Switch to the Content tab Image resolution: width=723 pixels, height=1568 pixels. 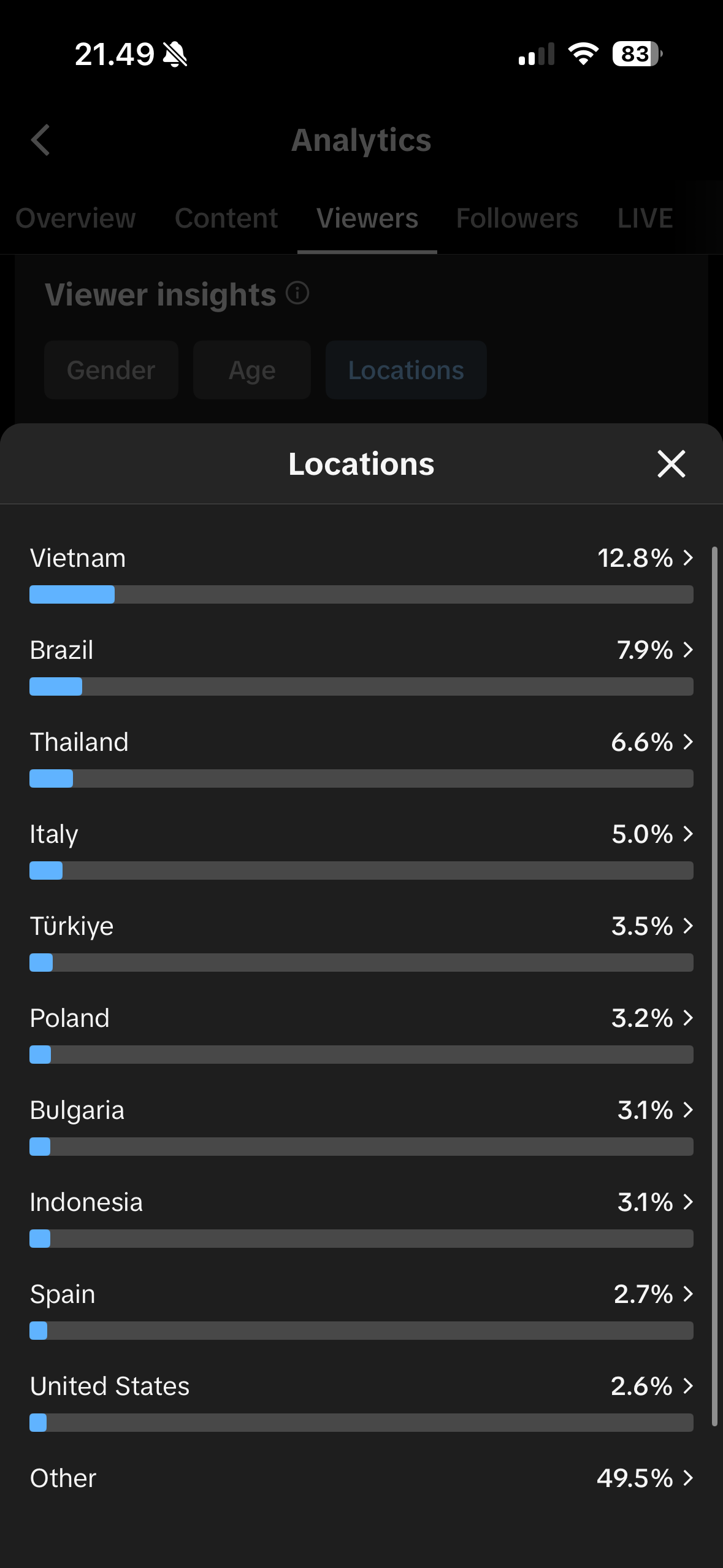pyautogui.click(x=226, y=218)
